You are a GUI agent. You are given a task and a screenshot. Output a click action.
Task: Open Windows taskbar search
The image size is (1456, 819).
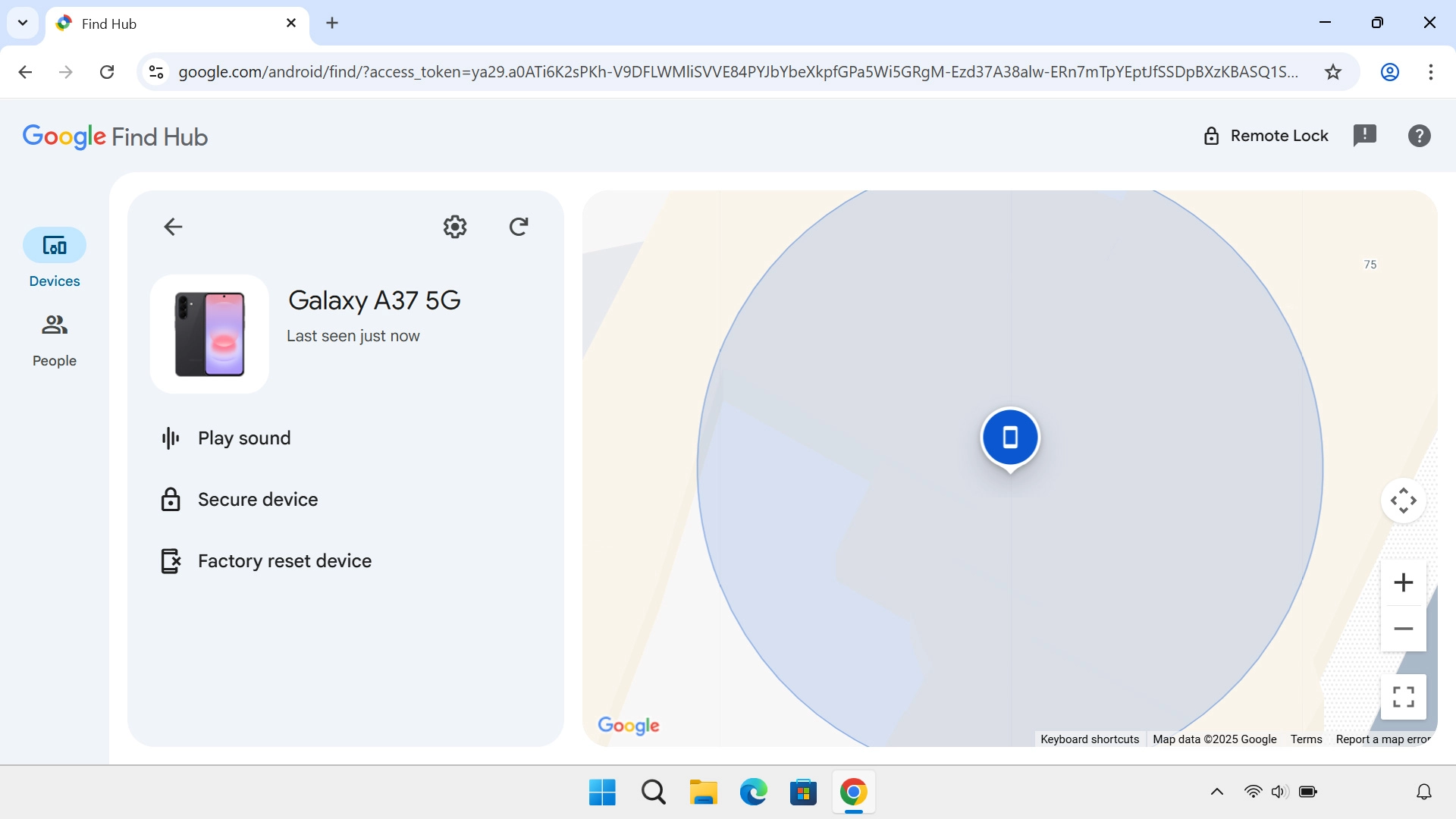[653, 792]
